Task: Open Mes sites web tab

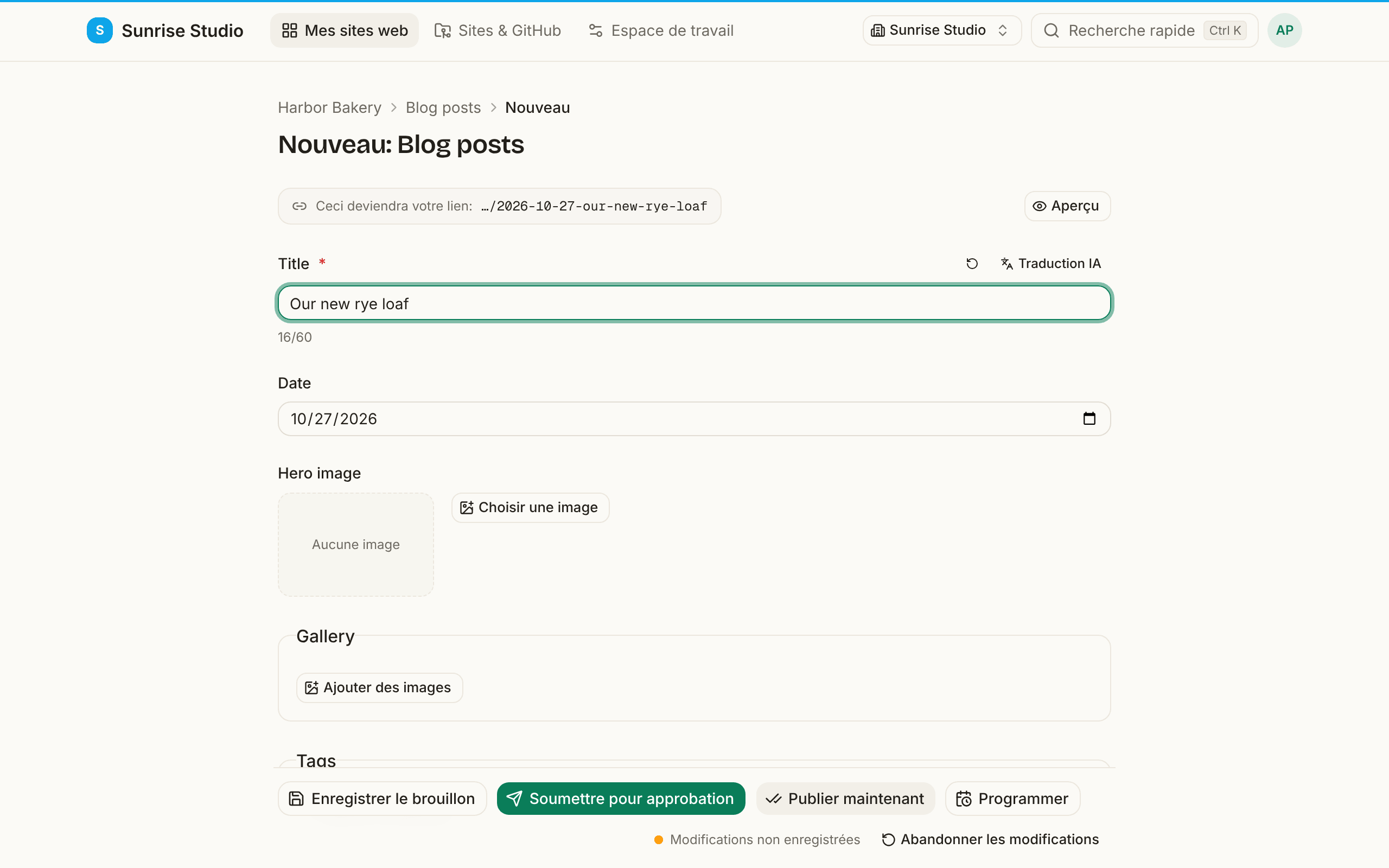Action: coord(345,30)
